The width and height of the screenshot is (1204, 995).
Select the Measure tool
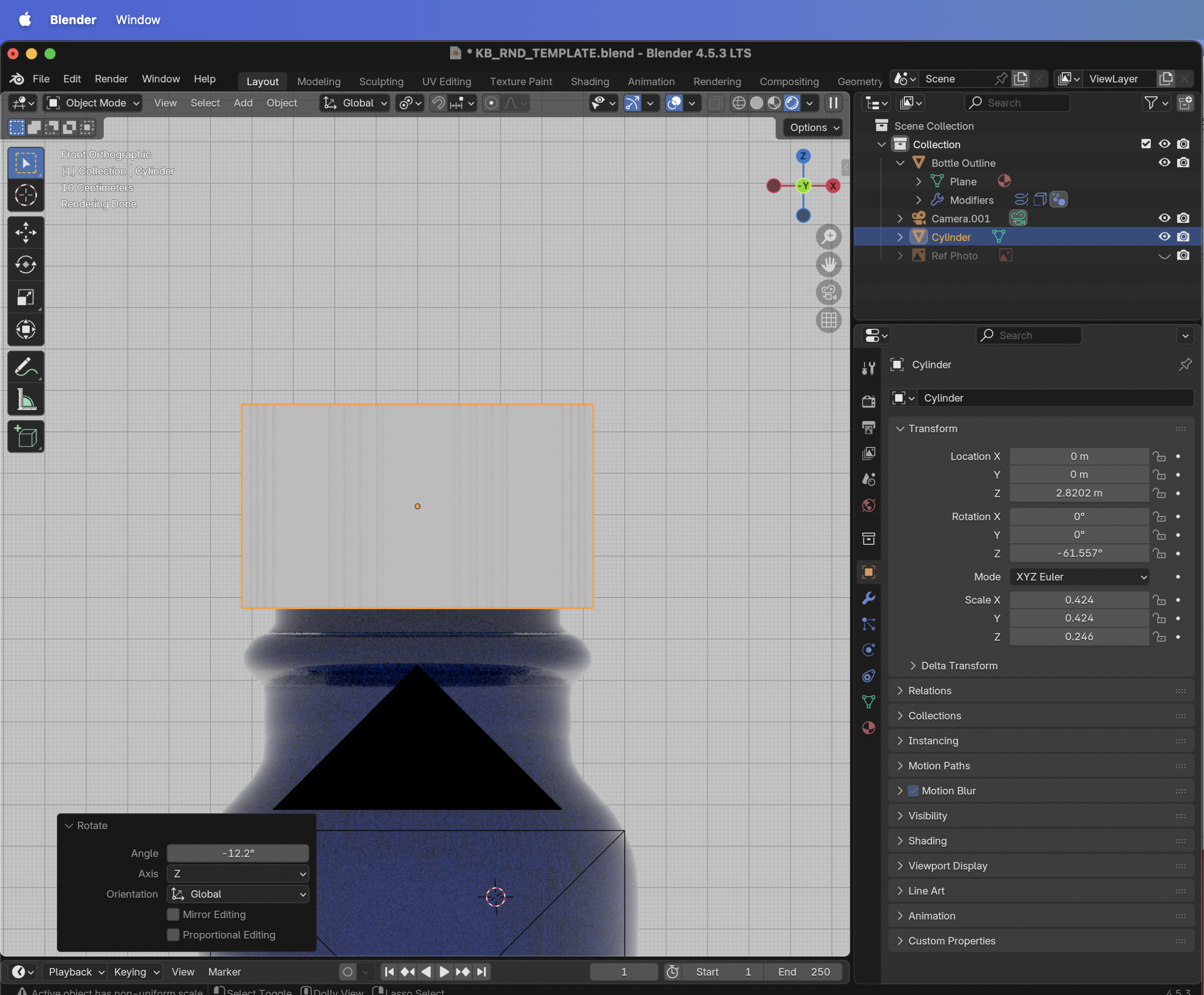[x=26, y=399]
